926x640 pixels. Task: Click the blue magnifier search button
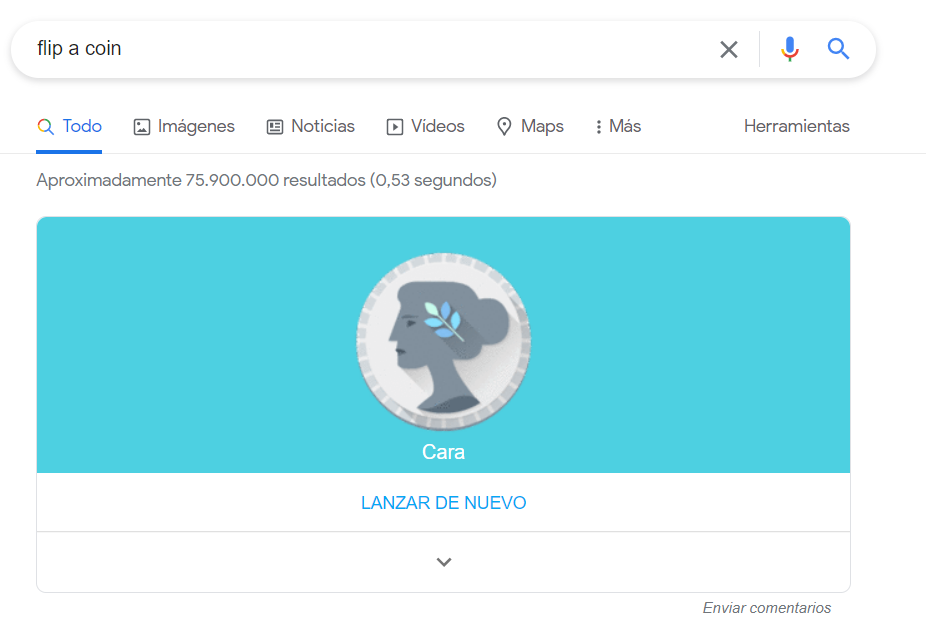click(838, 49)
